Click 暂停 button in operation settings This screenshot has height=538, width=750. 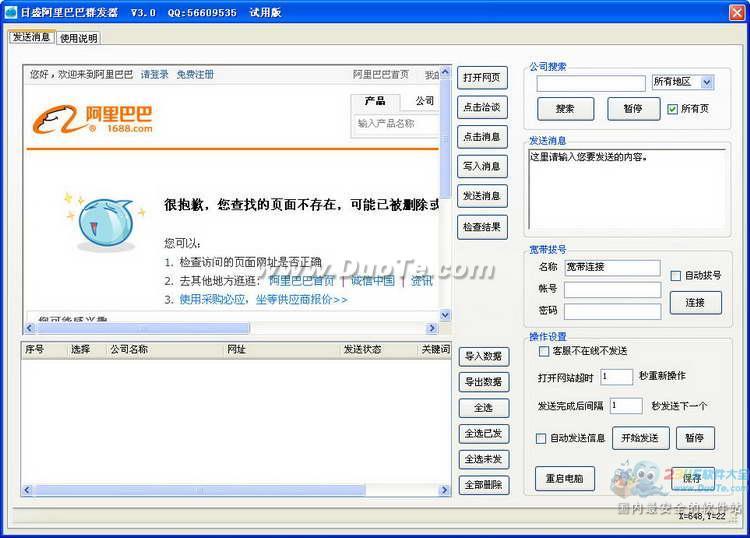tap(695, 438)
